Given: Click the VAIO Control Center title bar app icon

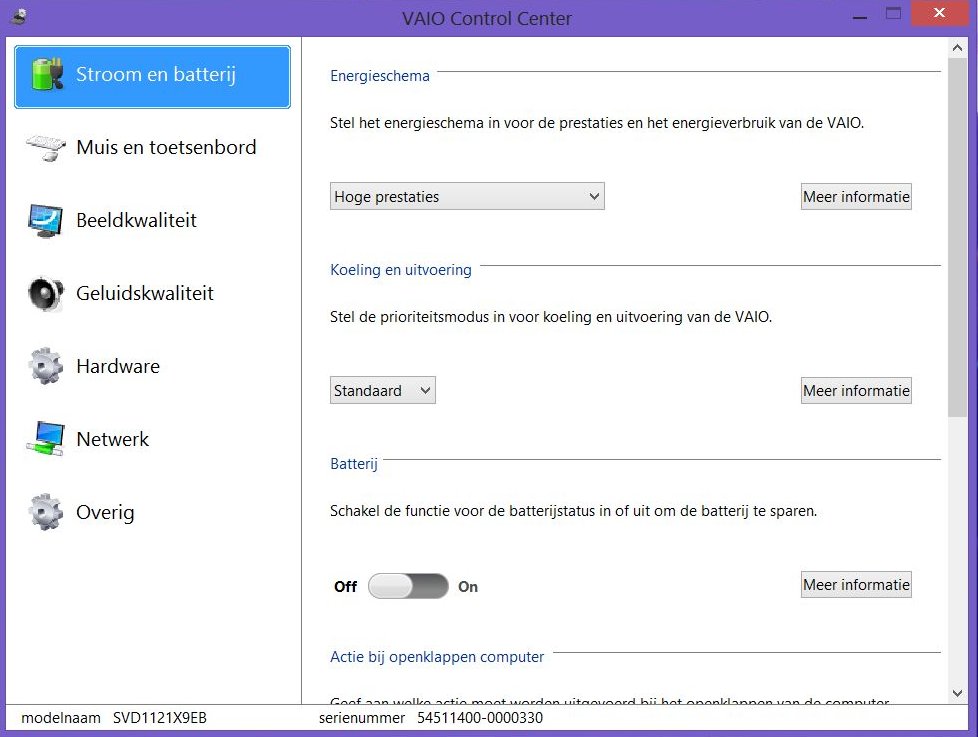Looking at the screenshot, I should tap(20, 16).
